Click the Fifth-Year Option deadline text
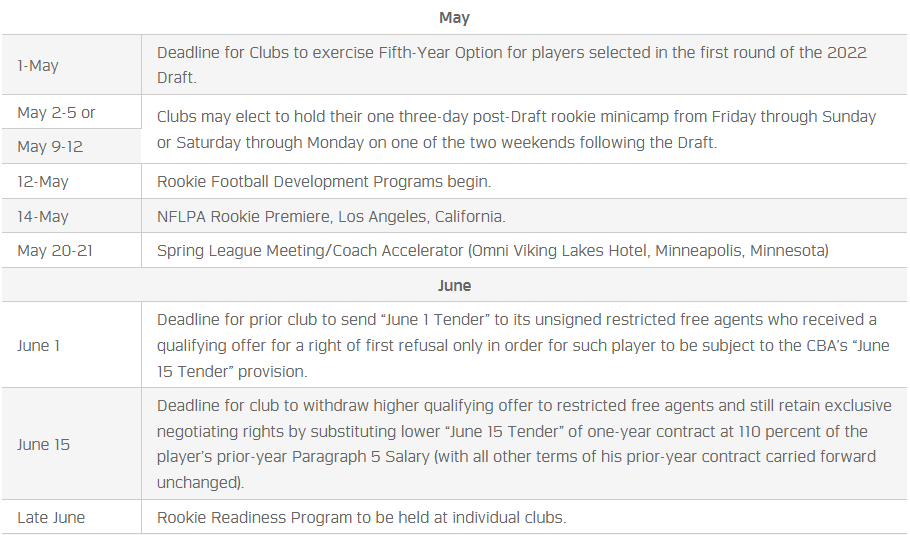The width and height of the screenshot is (910, 535). click(511, 64)
